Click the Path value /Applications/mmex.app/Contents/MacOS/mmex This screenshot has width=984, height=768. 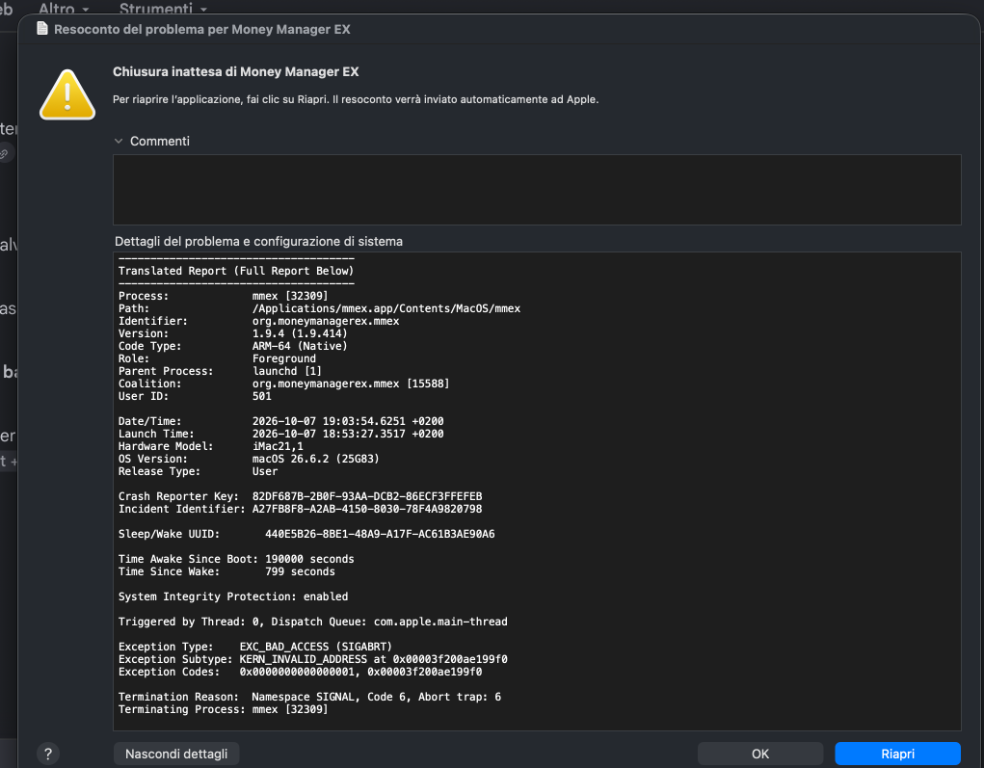coord(387,309)
